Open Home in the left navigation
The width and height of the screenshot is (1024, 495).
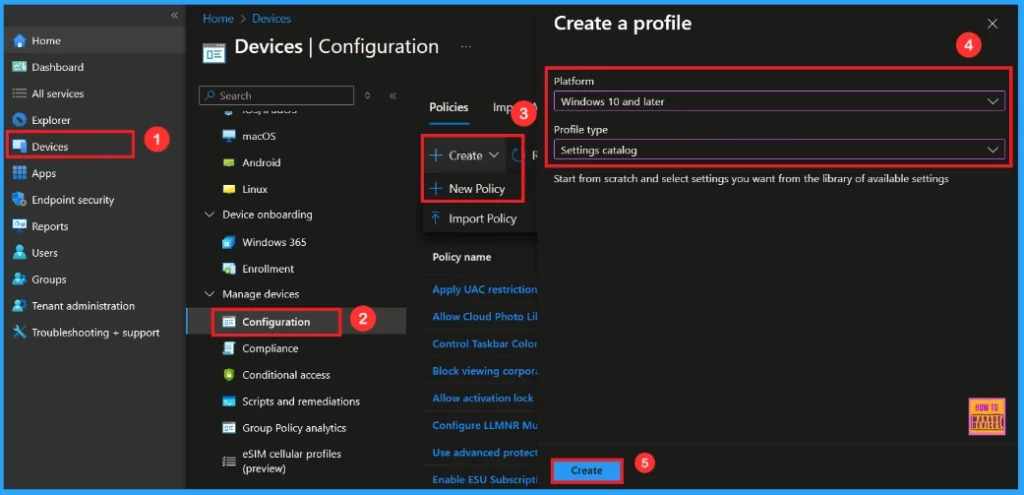click(x=46, y=40)
